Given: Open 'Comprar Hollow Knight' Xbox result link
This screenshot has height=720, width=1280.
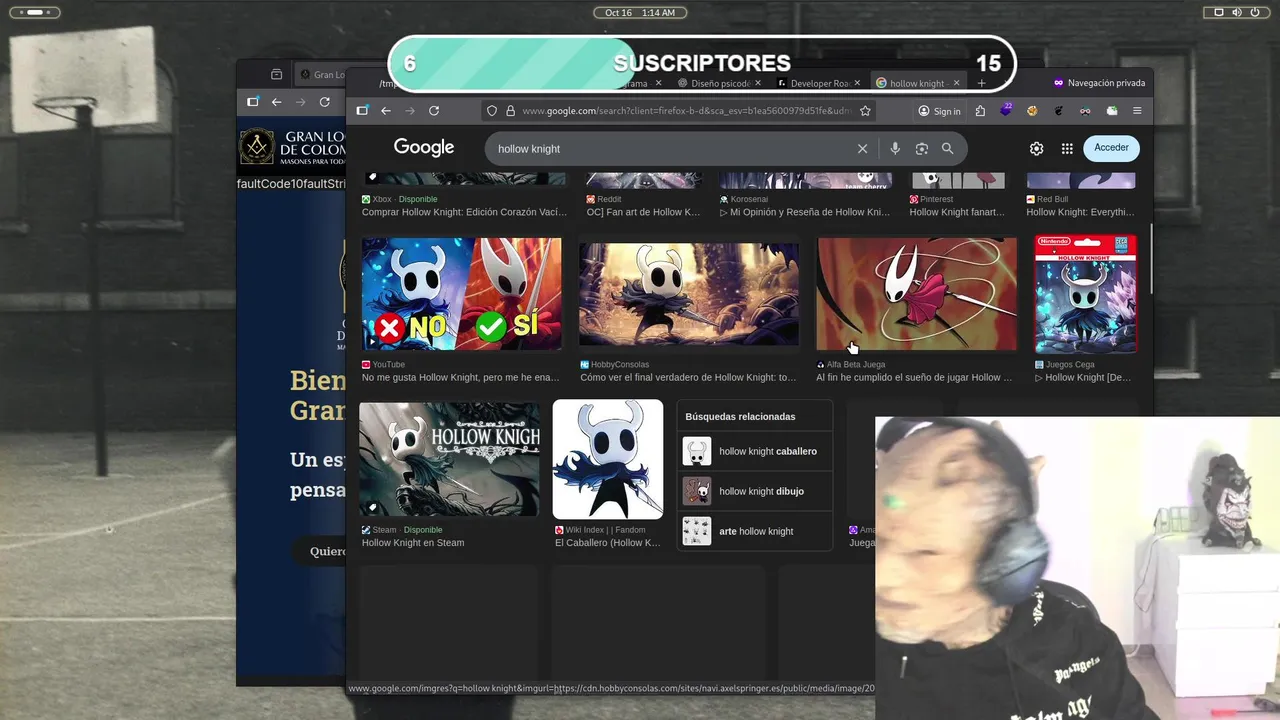Looking at the screenshot, I should (x=464, y=212).
